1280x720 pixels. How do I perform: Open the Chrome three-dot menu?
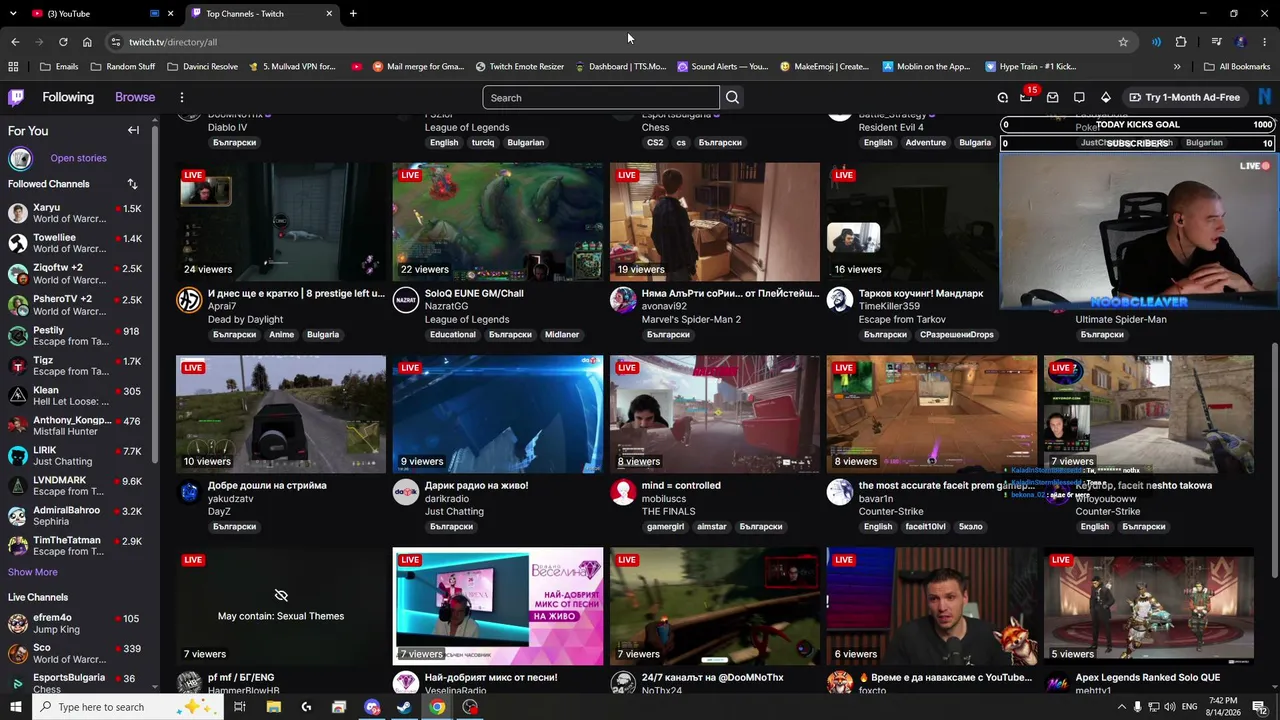click(x=1265, y=42)
